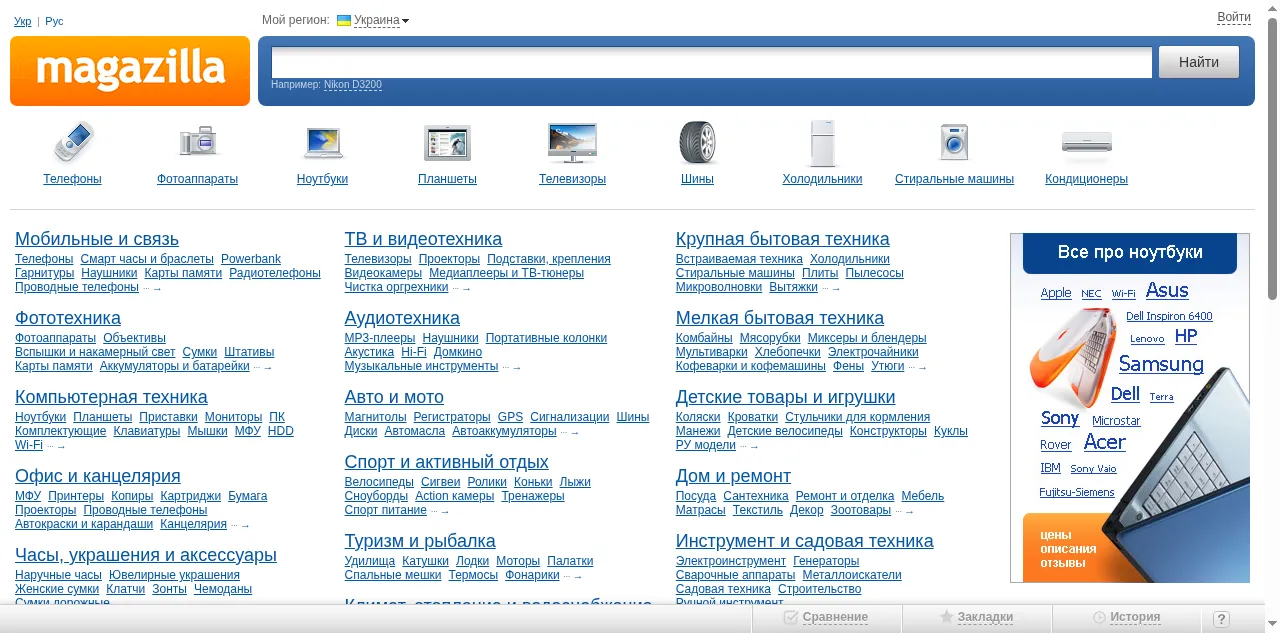The width and height of the screenshot is (1280, 633).
Task: Click the Сантехника link
Action: click(756, 496)
